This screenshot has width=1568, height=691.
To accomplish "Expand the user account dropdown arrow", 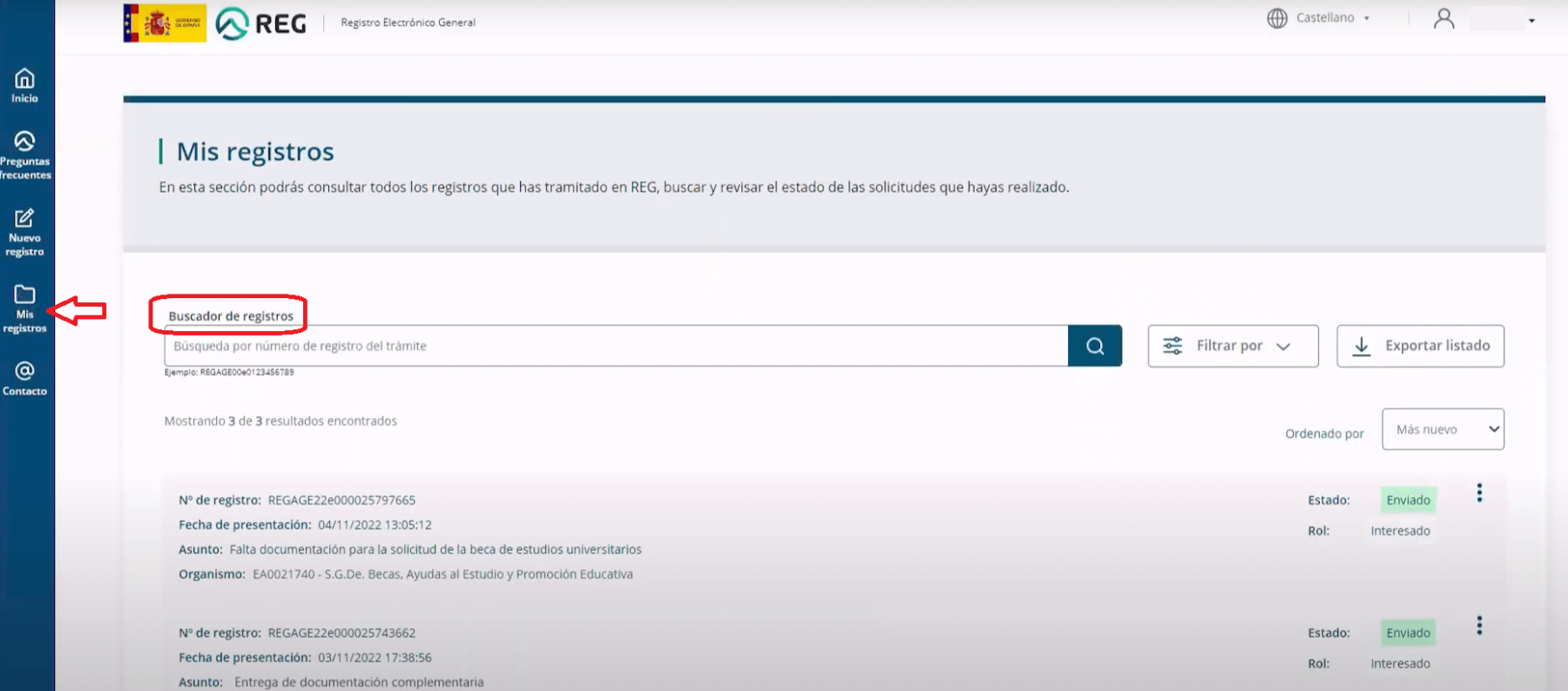I will (1531, 20).
